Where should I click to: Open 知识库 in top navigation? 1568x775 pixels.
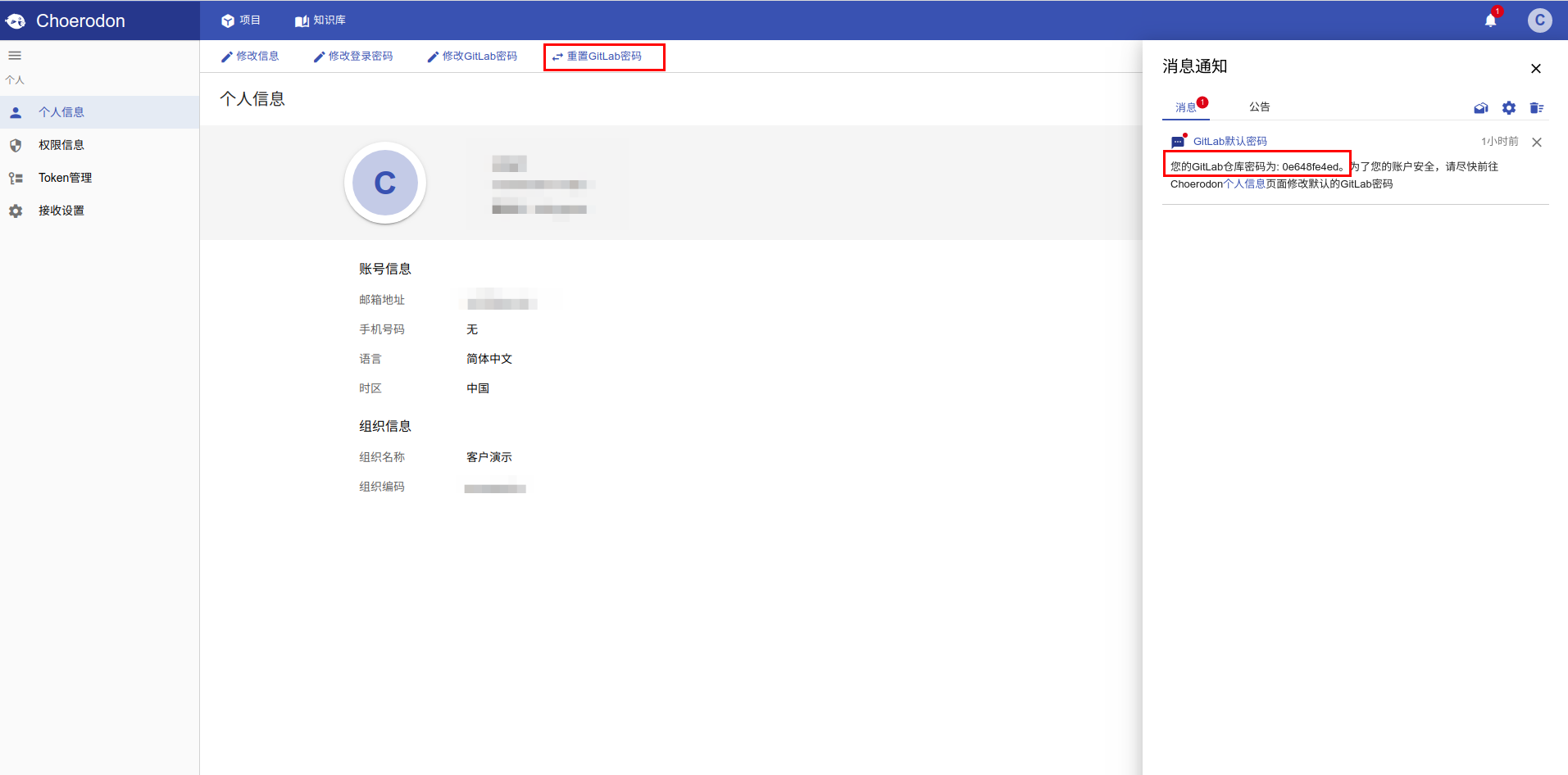[x=320, y=20]
